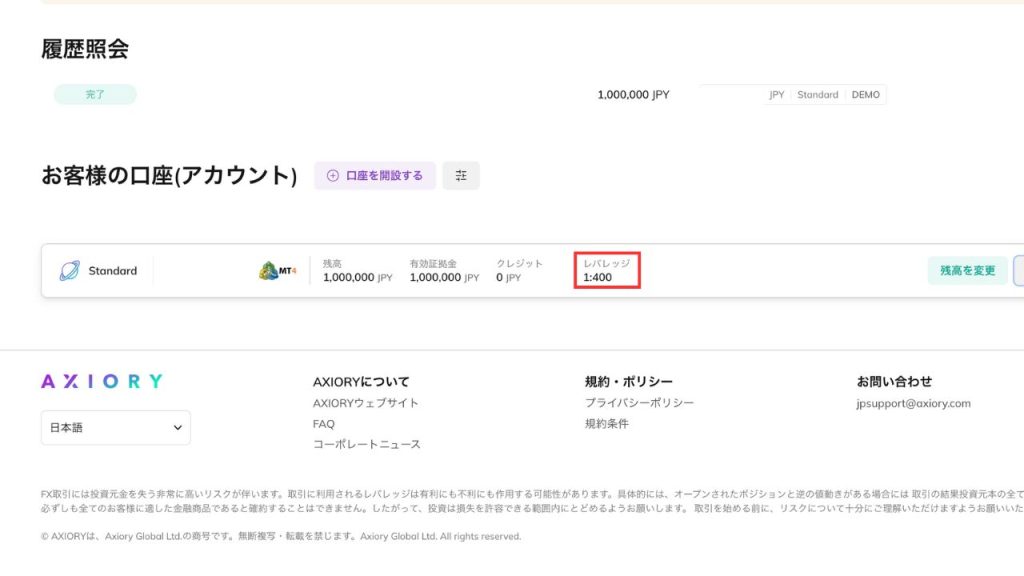Viewport: 1024px width, 576px height.
Task: Click the MT4 platform icon
Action: pos(278,270)
